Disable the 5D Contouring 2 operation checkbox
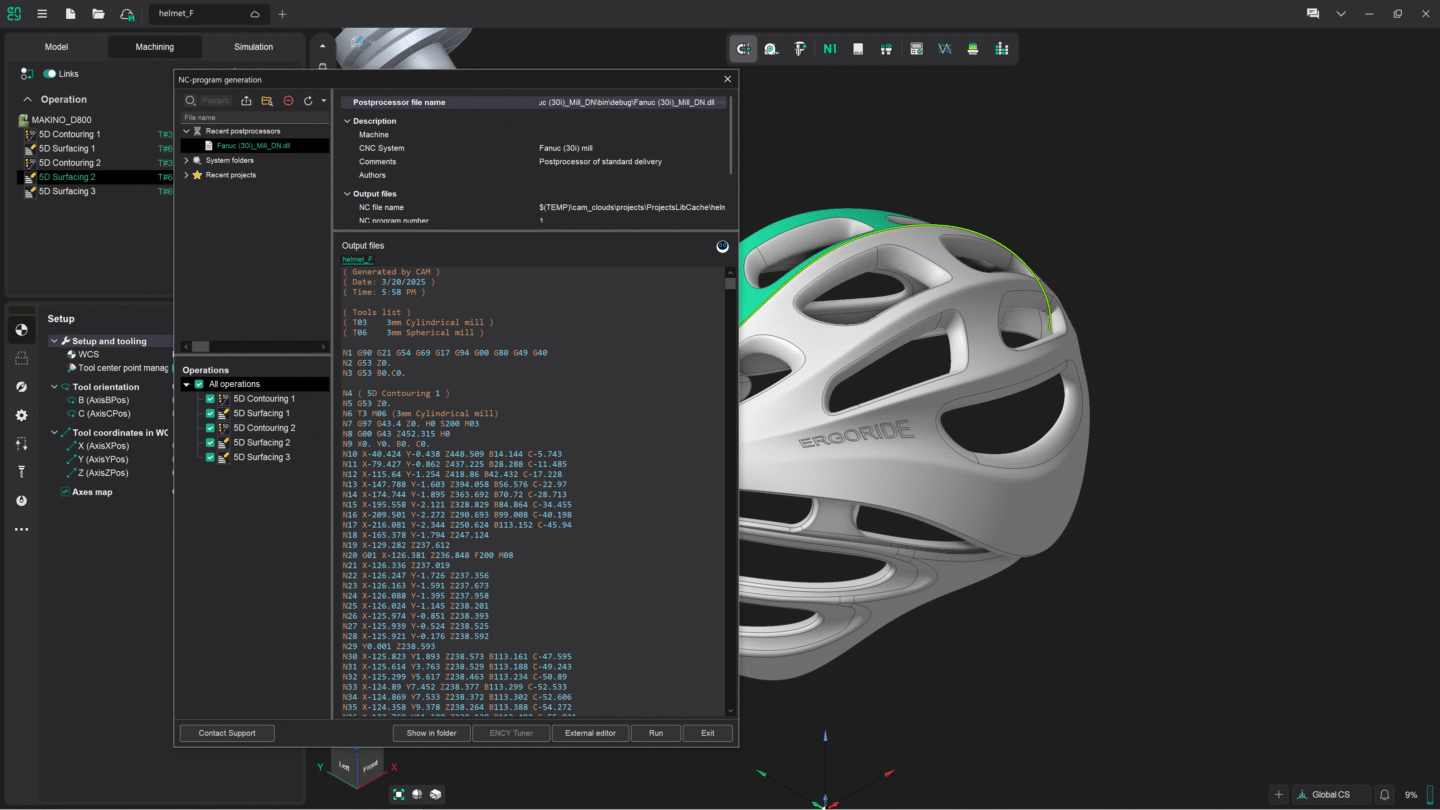The height and width of the screenshot is (810, 1440). click(x=210, y=428)
